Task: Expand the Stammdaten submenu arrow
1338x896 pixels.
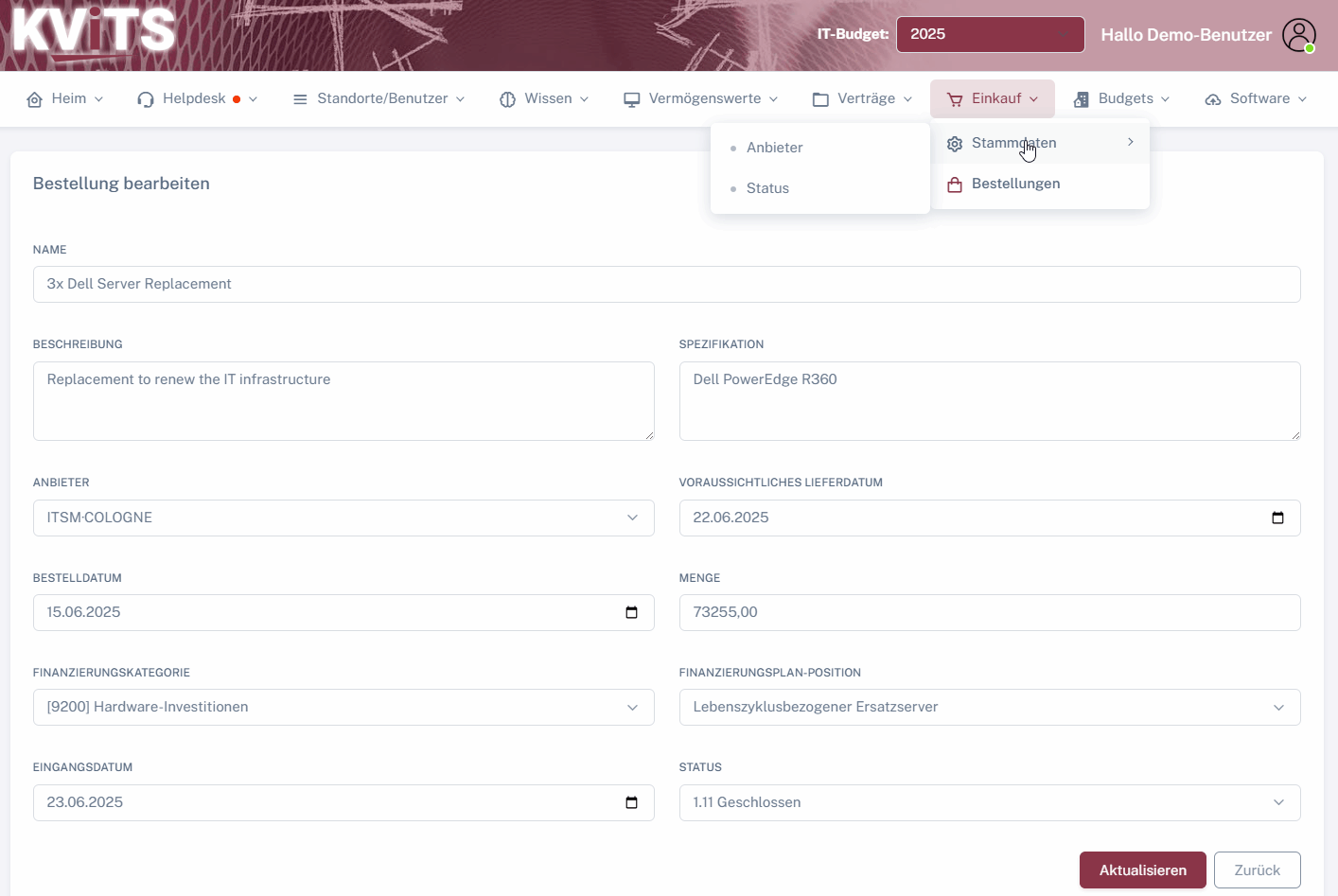Action: coord(1131,142)
